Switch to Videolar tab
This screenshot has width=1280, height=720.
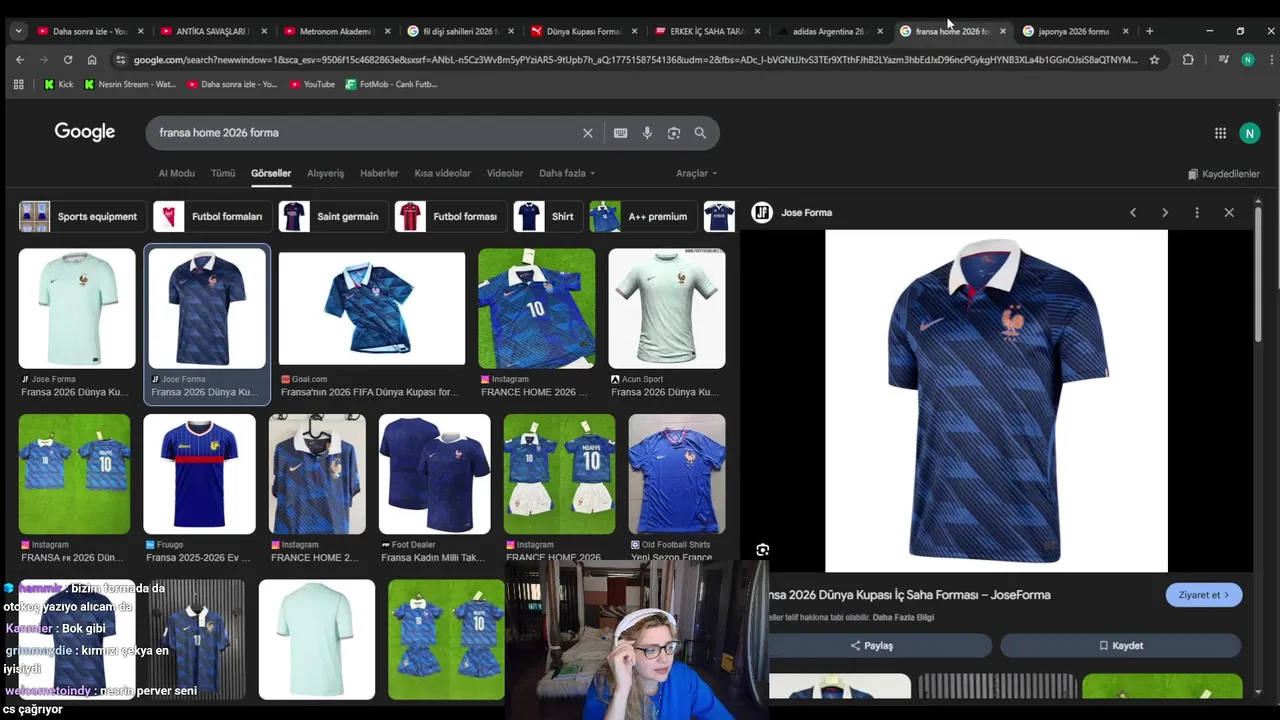click(x=505, y=173)
